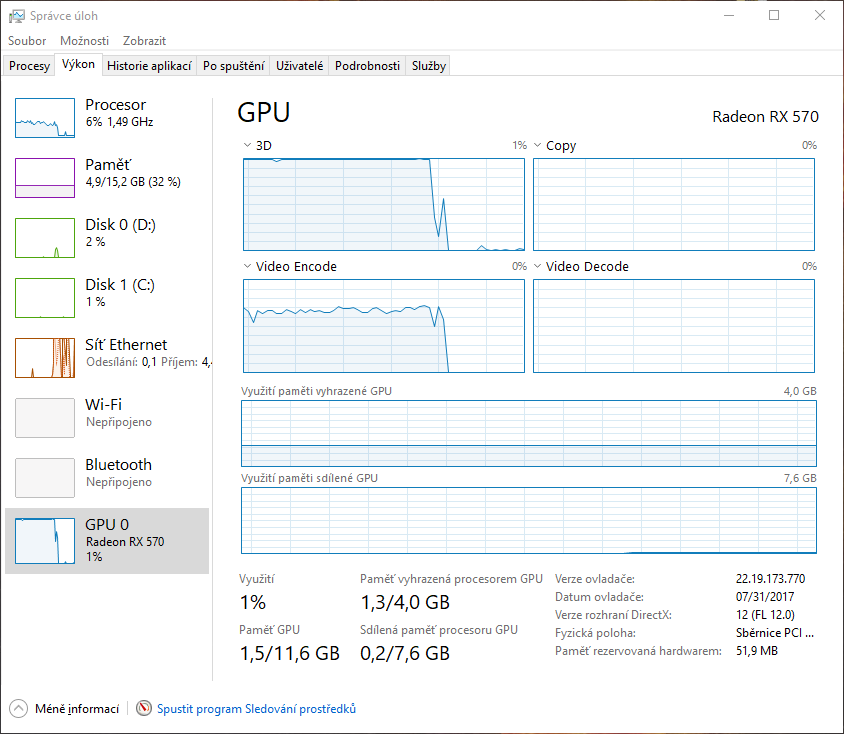Select the Procesor usage graph thumbnail
Viewport: 844px width, 734px height.
pyautogui.click(x=45, y=118)
